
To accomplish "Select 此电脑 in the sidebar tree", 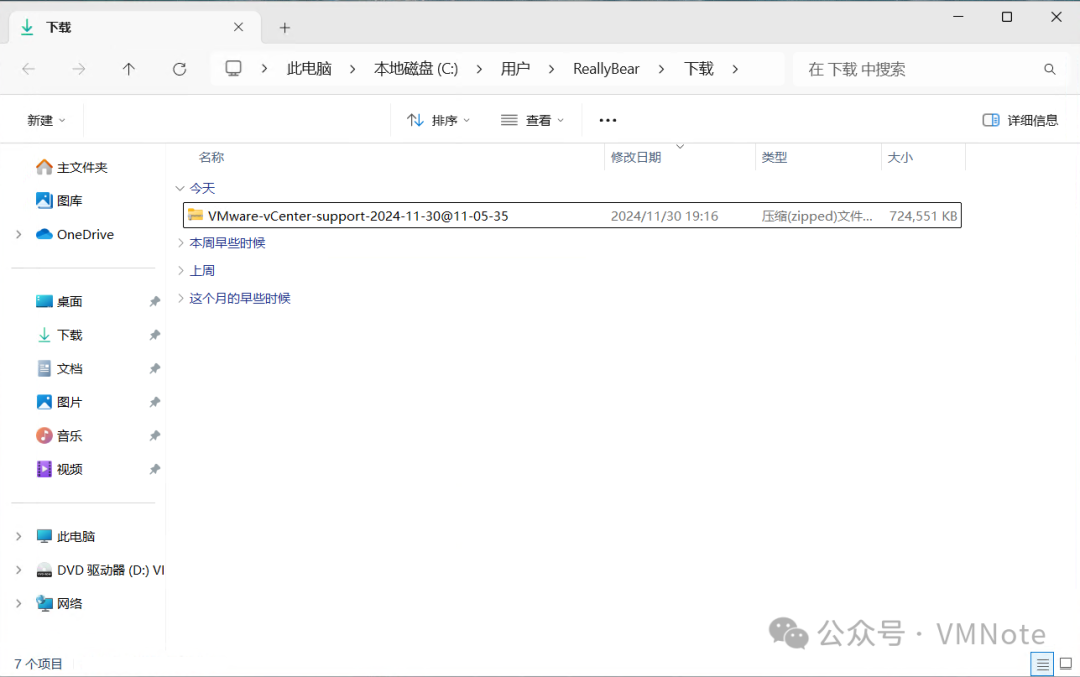I will click(65, 536).
